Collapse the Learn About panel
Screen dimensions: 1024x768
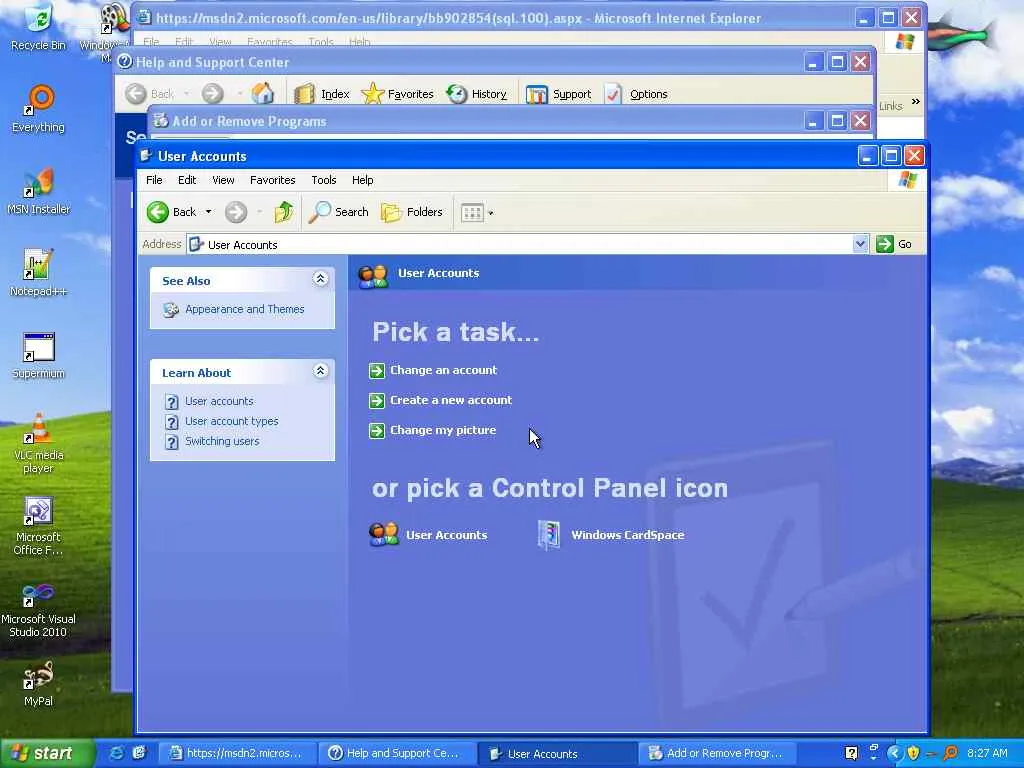320,372
